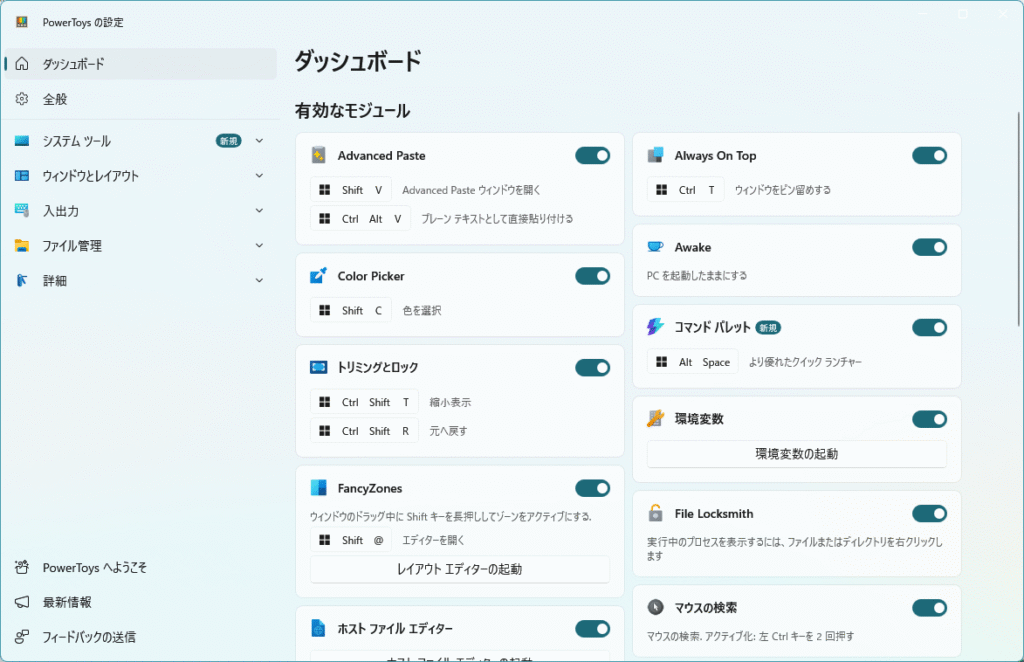Image resolution: width=1024 pixels, height=662 pixels.
Task: Click the 詳細 section icon
Action: (22, 280)
